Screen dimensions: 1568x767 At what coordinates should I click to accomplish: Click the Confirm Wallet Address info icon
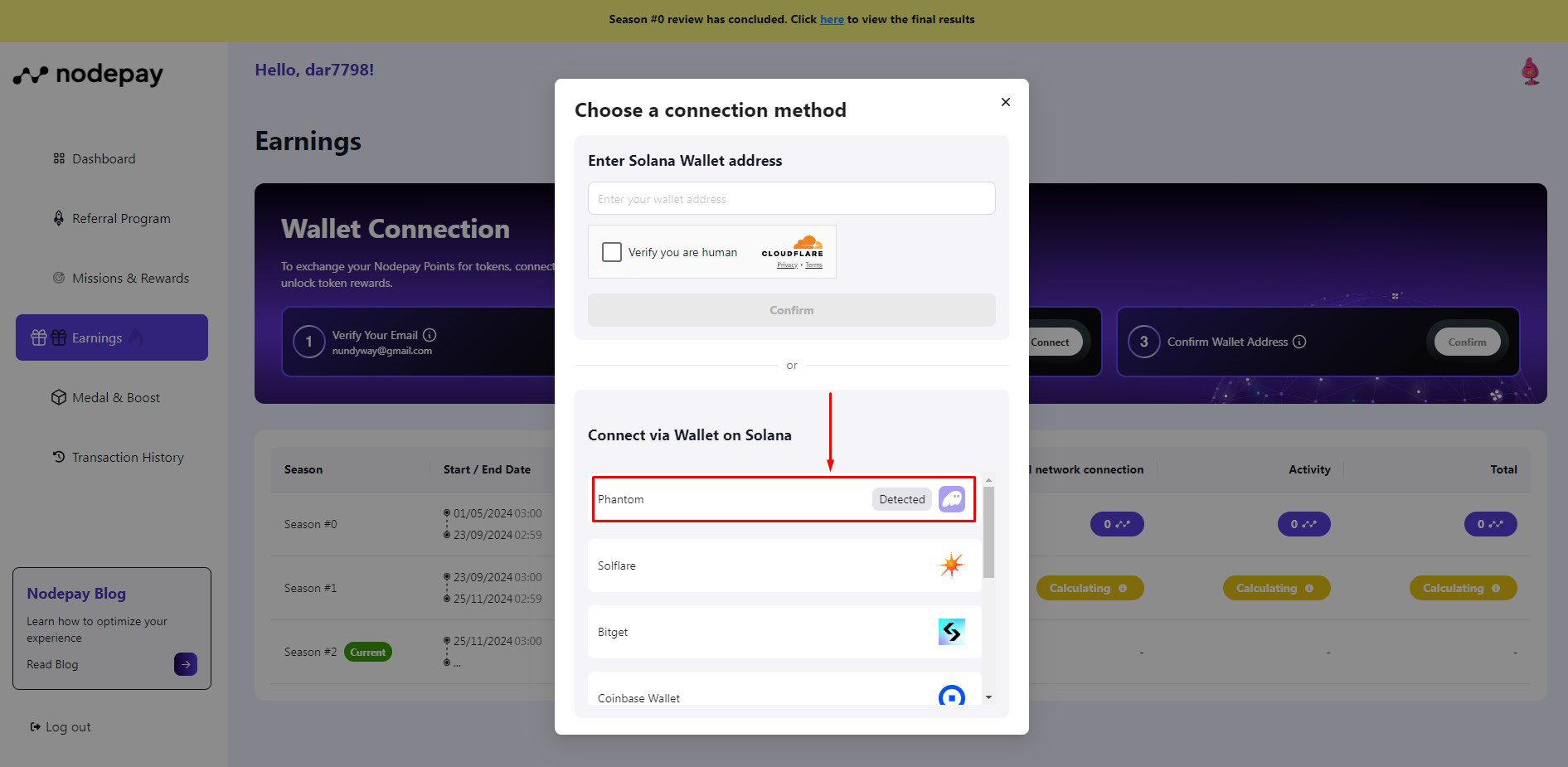1299,342
